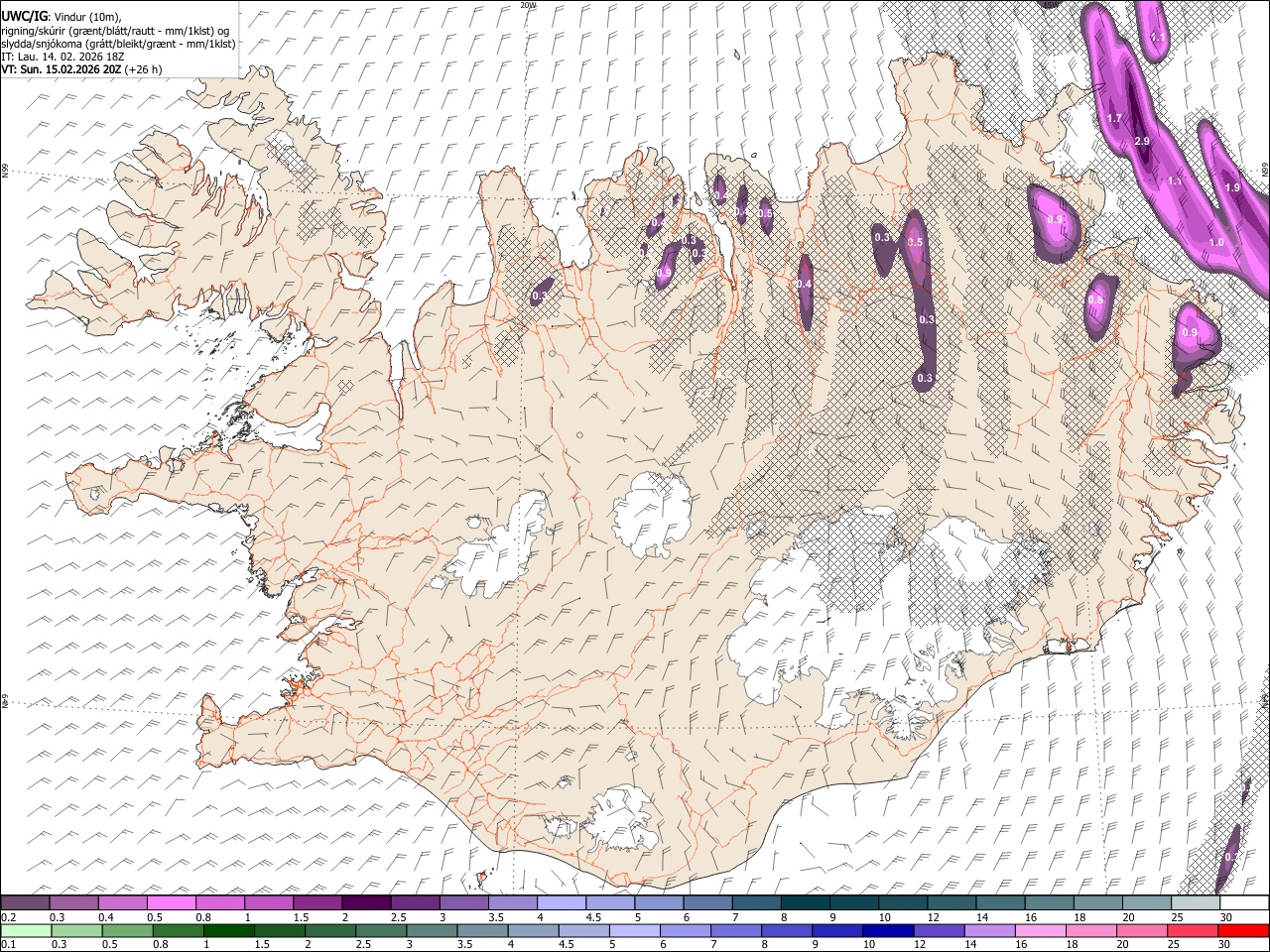Pick the bright red bottom-row swatch at value 30
The width and height of the screenshot is (1270, 952).
coord(1243,930)
